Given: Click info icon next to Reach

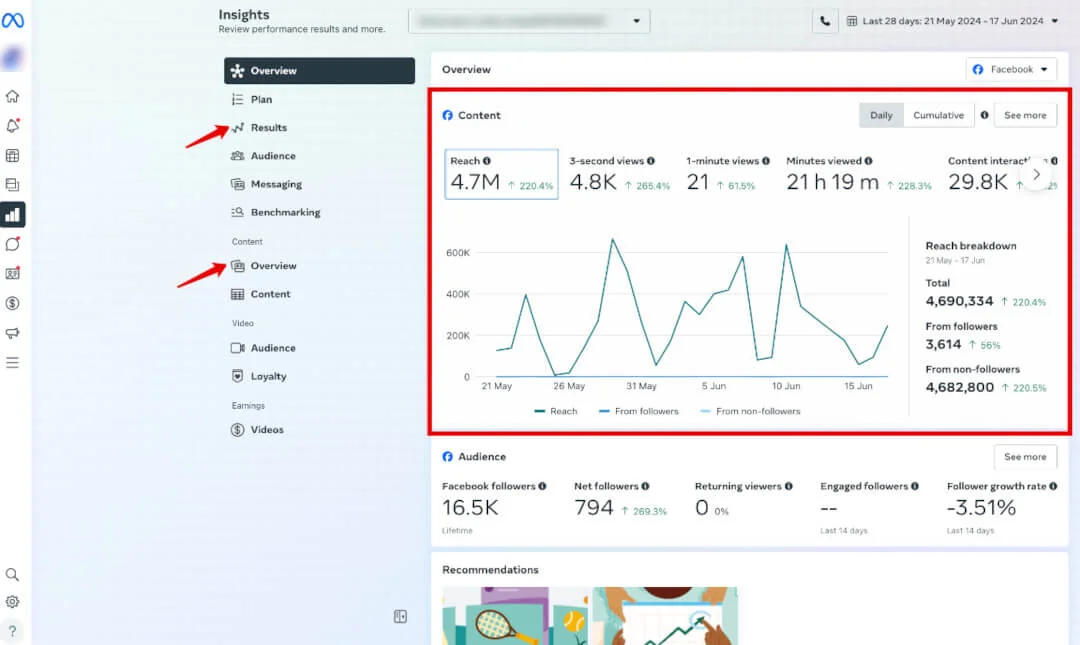Looking at the screenshot, I should tap(487, 161).
